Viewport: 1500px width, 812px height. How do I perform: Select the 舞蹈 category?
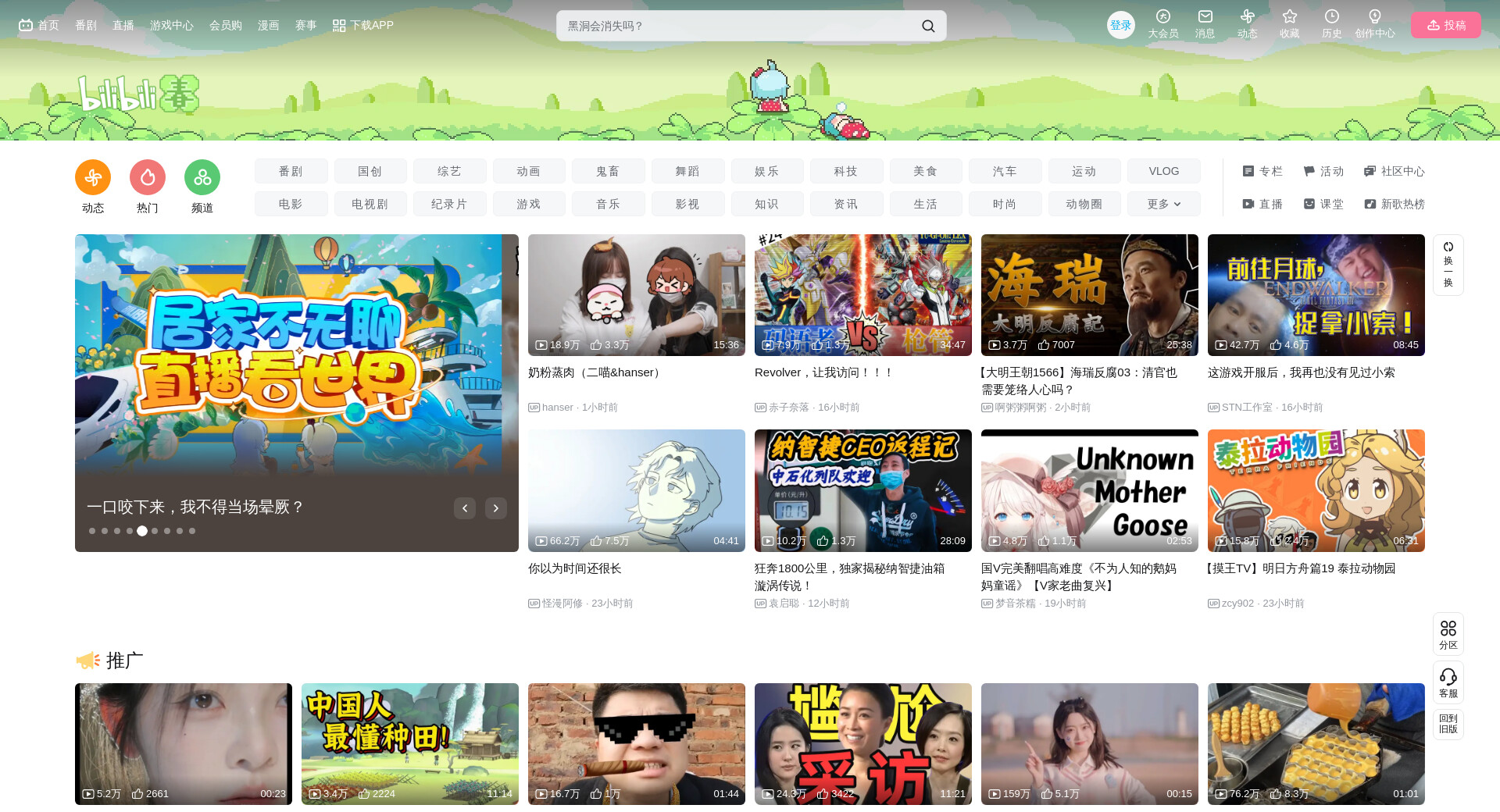point(688,171)
